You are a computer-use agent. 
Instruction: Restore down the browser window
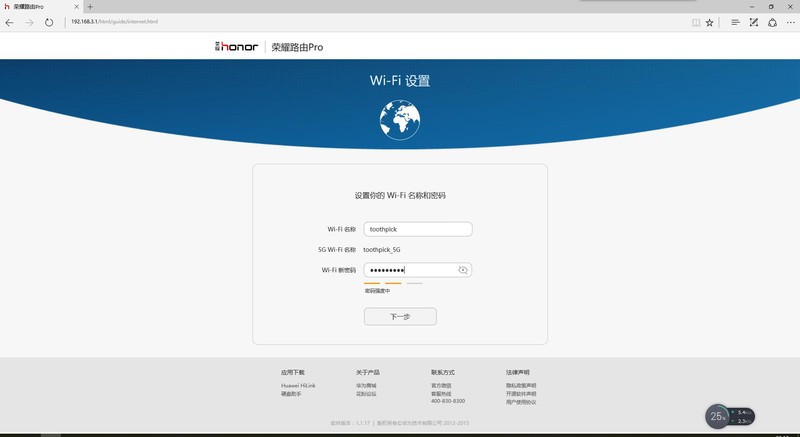point(771,7)
